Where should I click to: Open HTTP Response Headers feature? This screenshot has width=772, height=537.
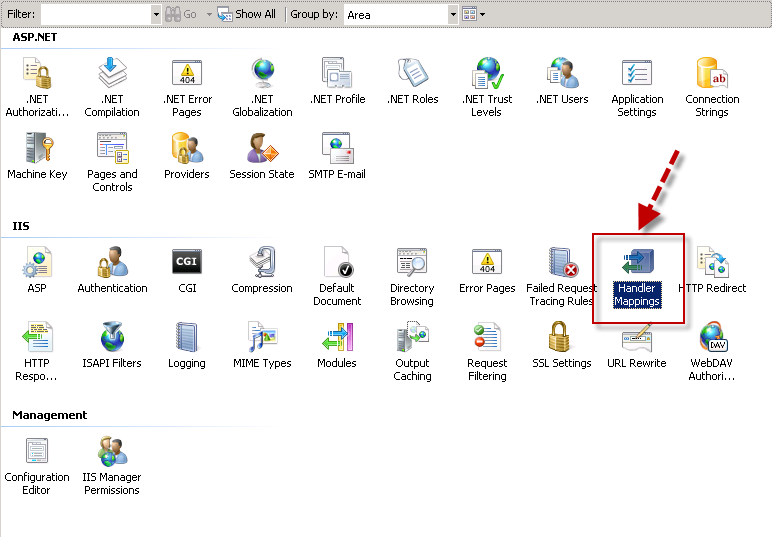click(x=37, y=351)
